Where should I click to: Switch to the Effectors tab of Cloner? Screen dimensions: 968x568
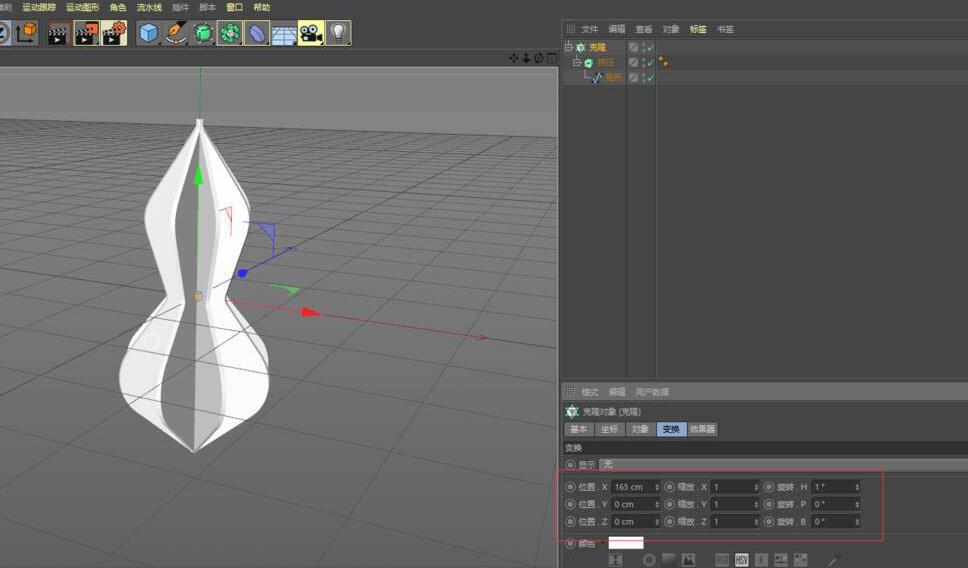click(702, 429)
